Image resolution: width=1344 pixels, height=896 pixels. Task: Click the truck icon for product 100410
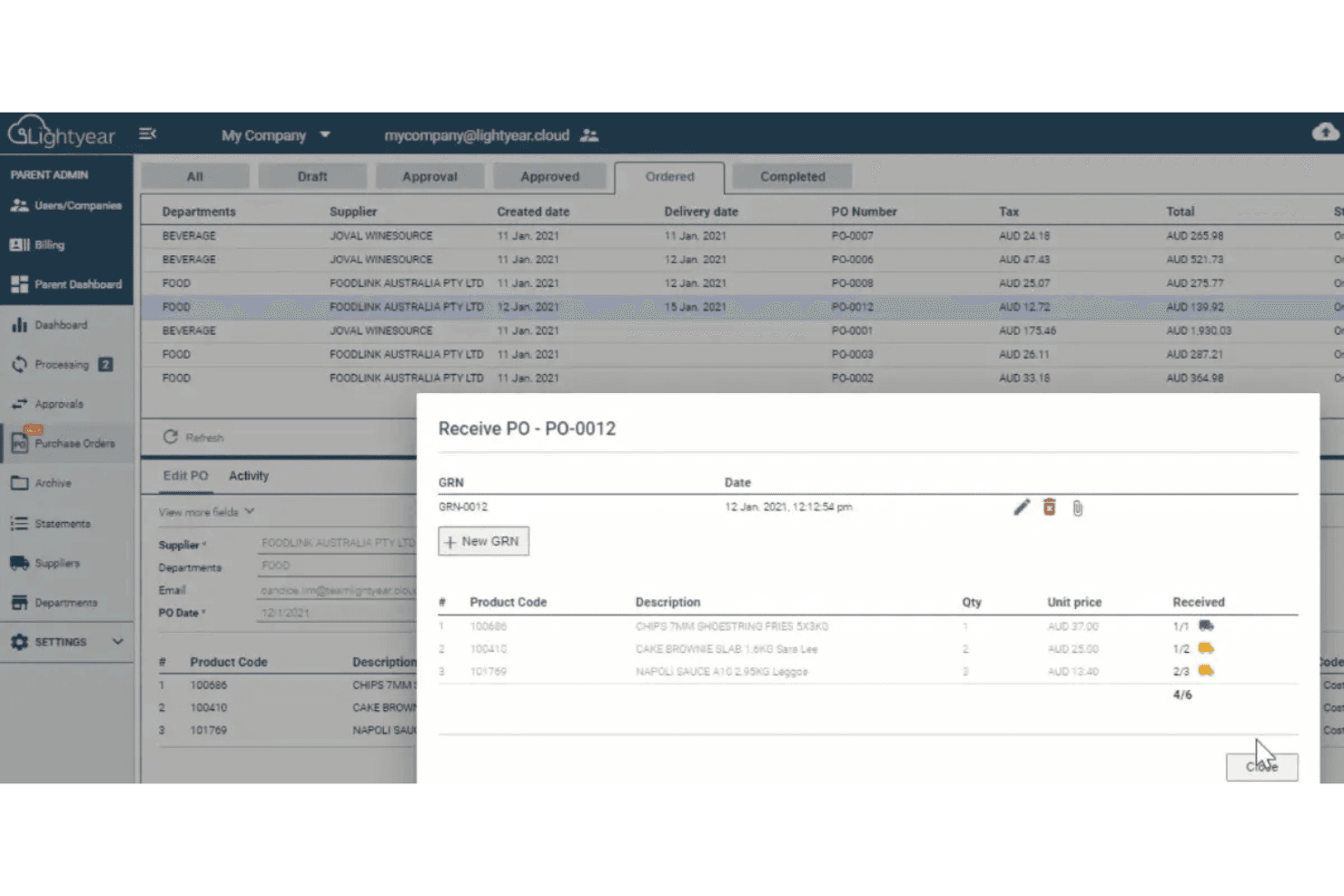[x=1206, y=648]
